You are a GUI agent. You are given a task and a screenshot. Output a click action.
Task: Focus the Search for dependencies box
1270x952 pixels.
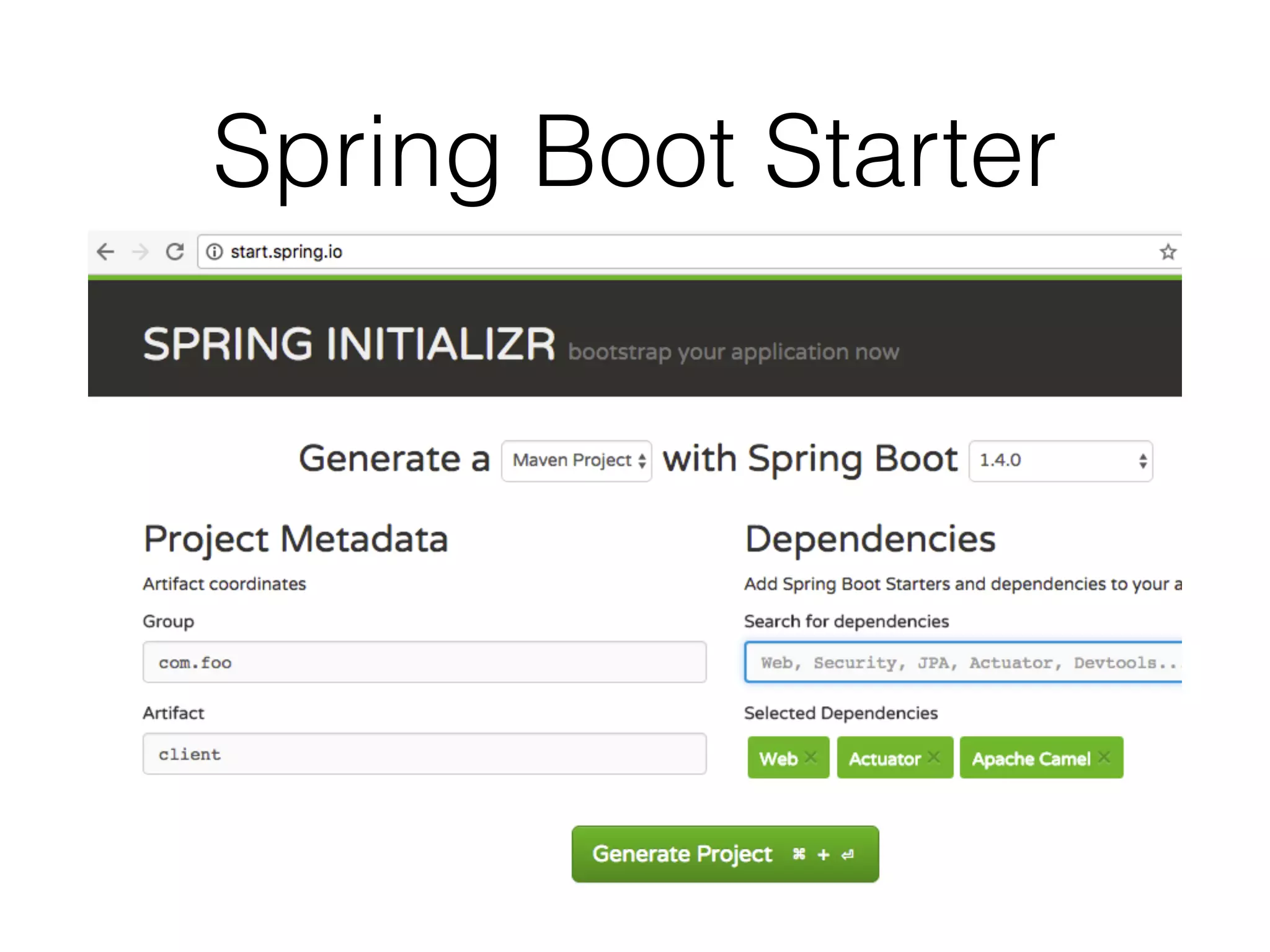pyautogui.click(x=962, y=663)
